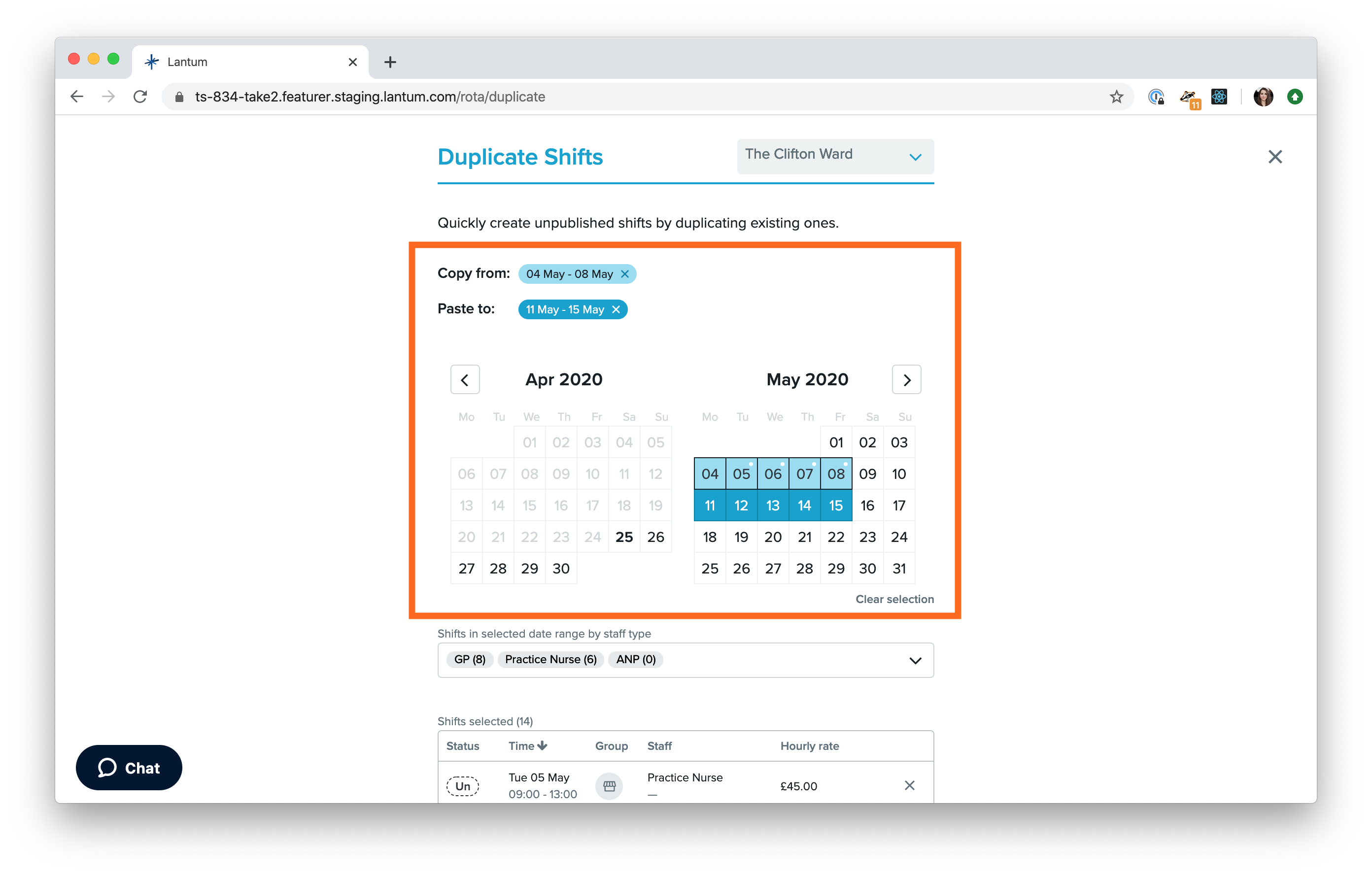Select May 11 in calendar
The image size is (1372, 876).
[x=710, y=505]
